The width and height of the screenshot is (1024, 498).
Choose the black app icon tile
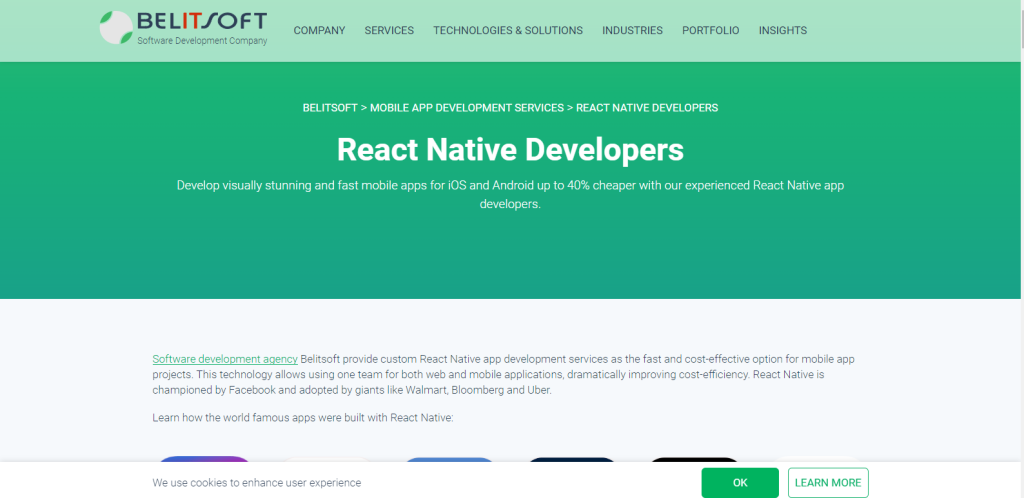pyautogui.click(x=695, y=461)
